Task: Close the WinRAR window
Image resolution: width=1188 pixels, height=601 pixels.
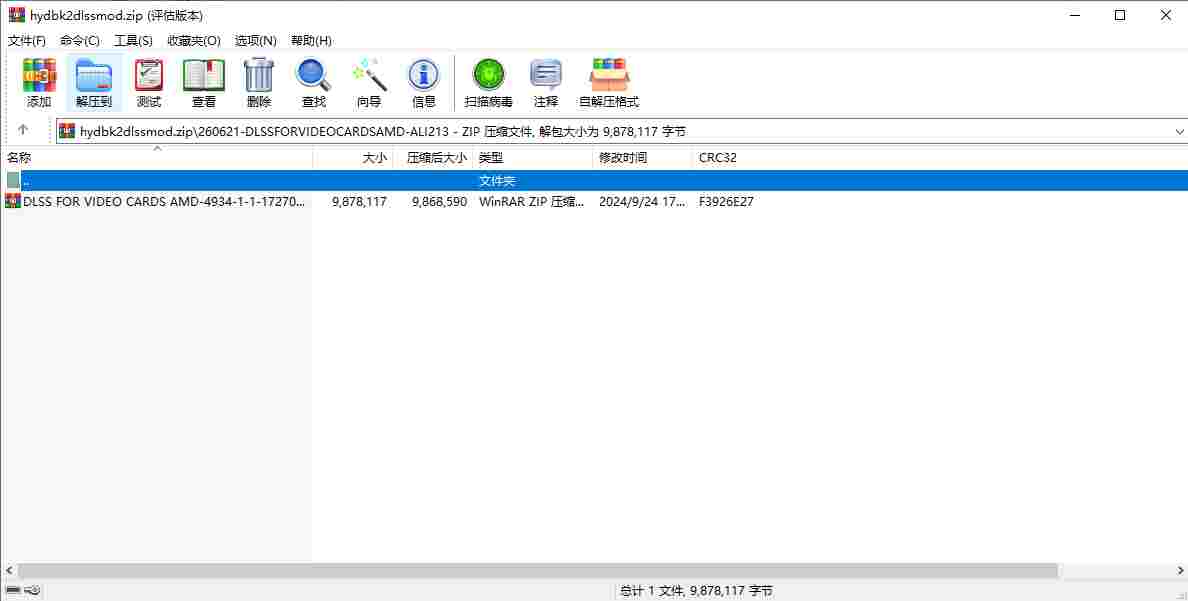Action: (x=1165, y=15)
